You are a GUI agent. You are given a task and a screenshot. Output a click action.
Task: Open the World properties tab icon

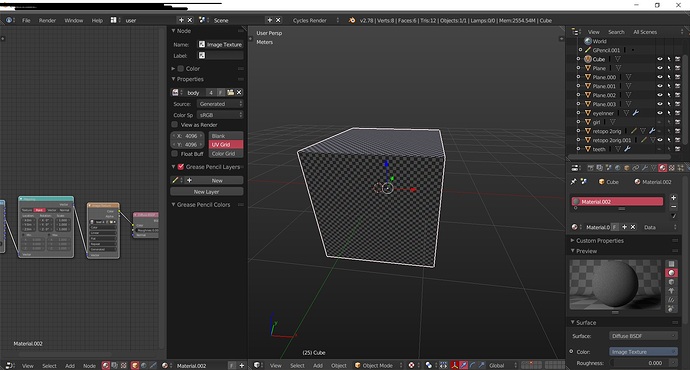[617, 168]
